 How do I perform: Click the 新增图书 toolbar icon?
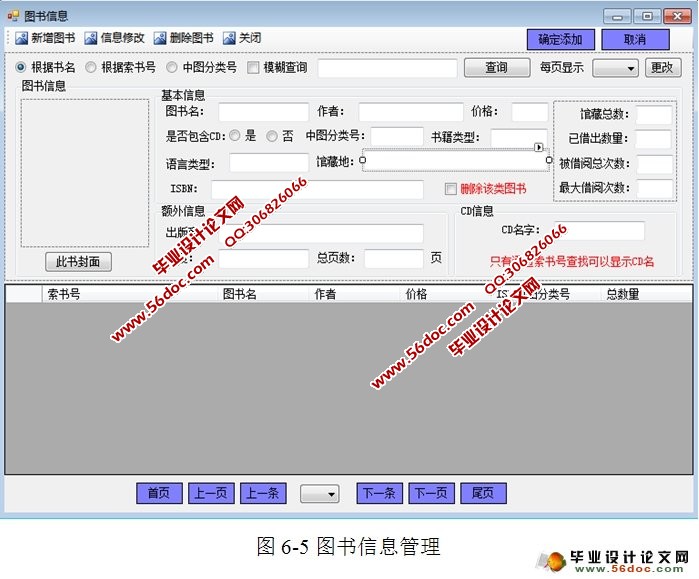[x=21, y=38]
